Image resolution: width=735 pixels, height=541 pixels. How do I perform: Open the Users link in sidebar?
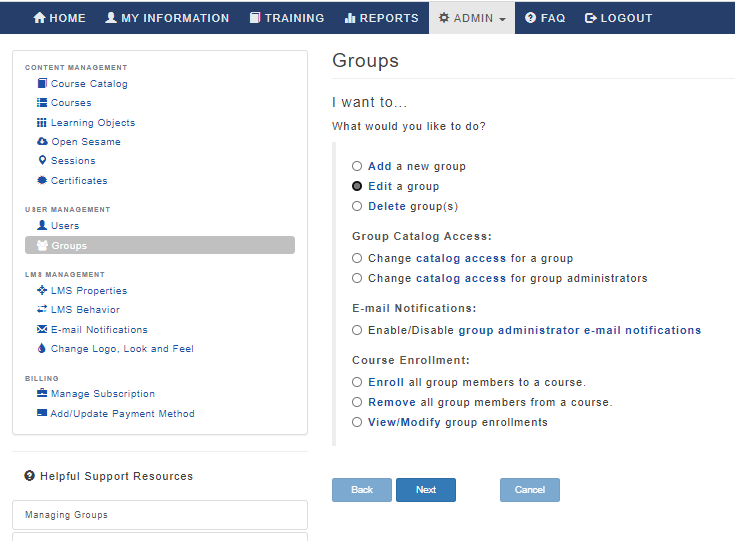click(x=65, y=225)
